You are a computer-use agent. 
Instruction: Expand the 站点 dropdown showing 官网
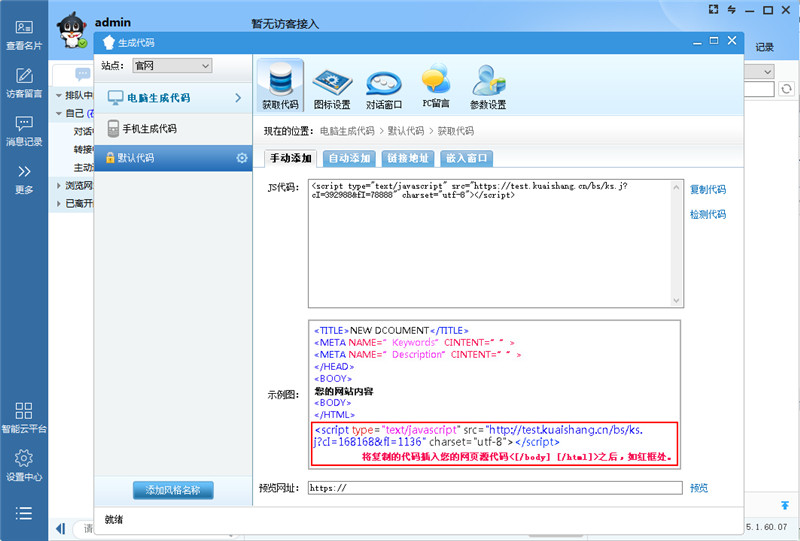click(172, 66)
